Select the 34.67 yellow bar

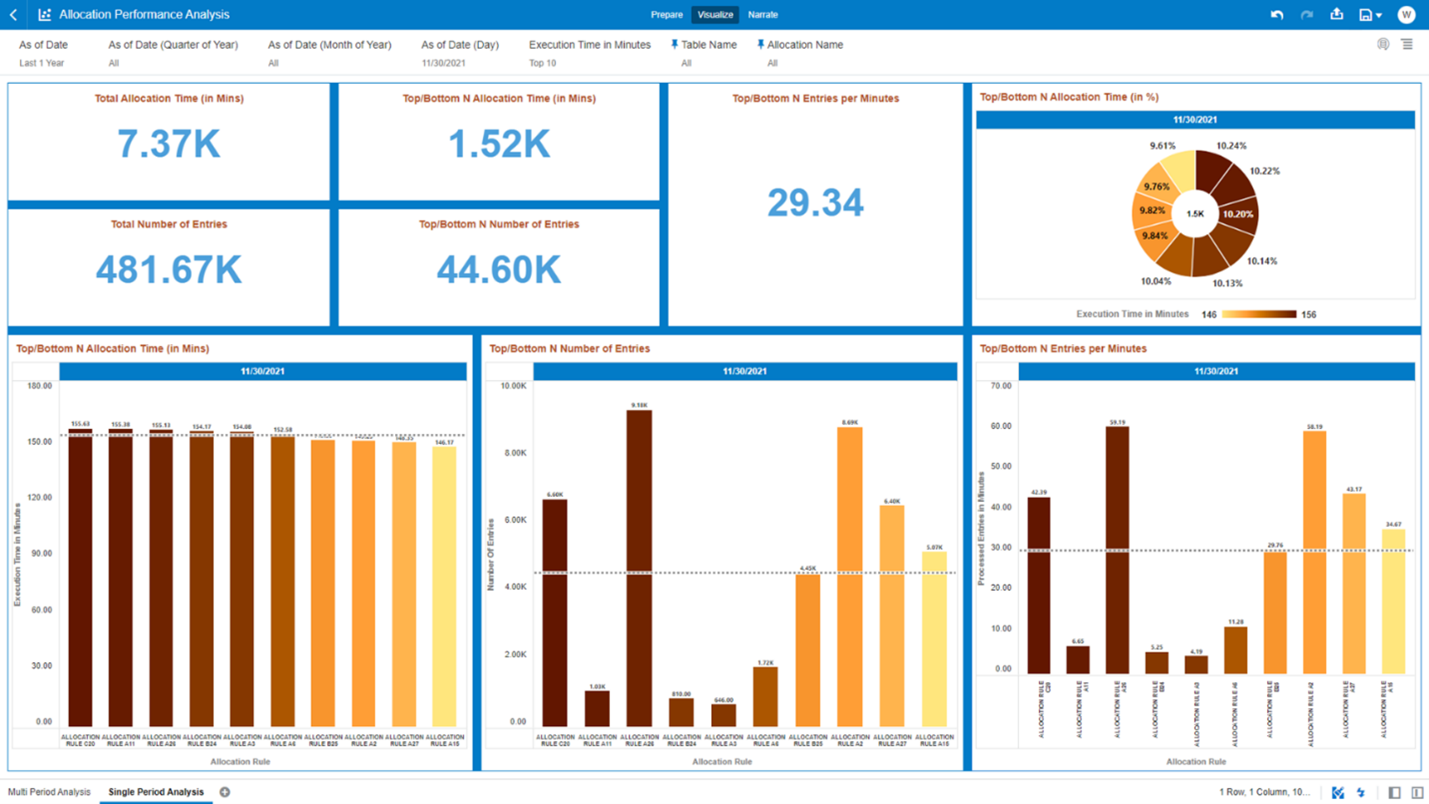1393,601
